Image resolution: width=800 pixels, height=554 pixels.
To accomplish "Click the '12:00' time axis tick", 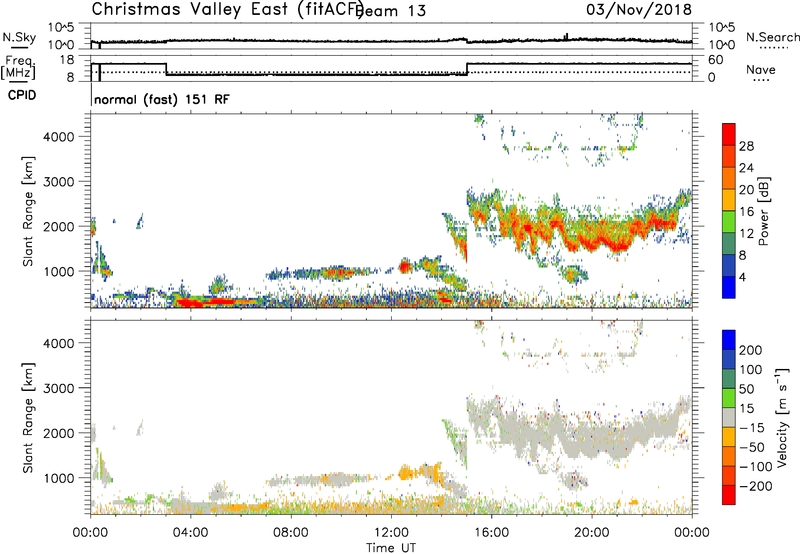I will click(391, 533).
